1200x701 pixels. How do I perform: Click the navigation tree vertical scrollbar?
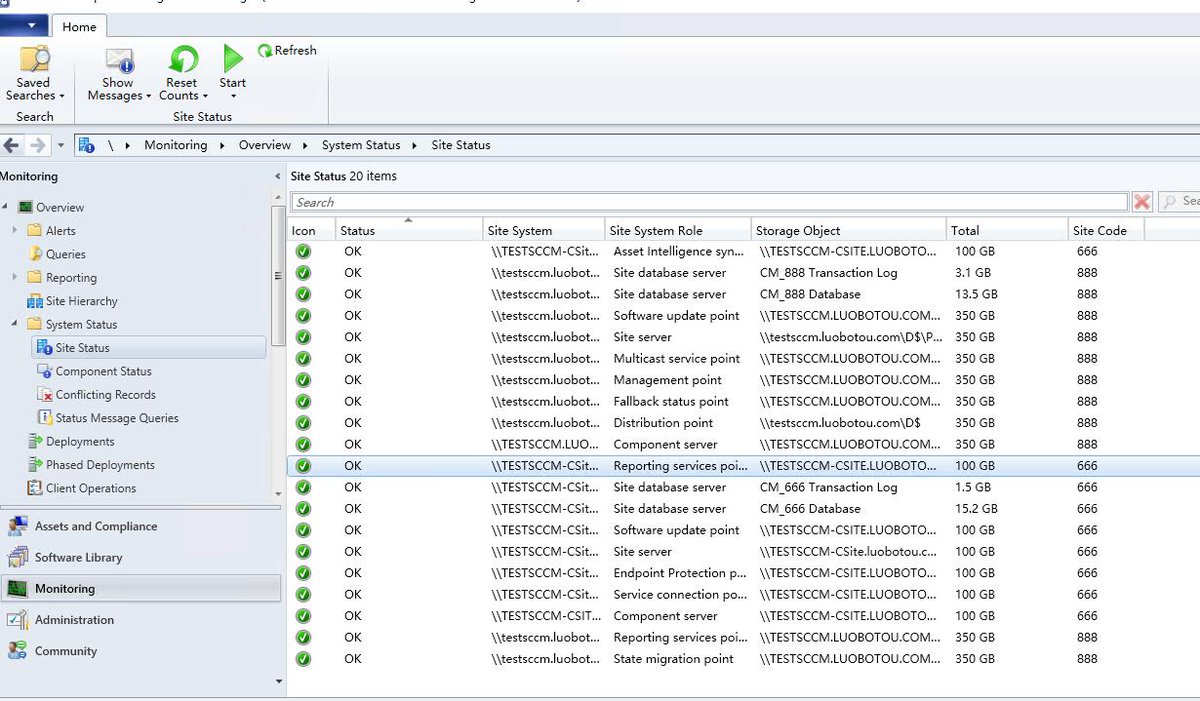click(x=278, y=276)
